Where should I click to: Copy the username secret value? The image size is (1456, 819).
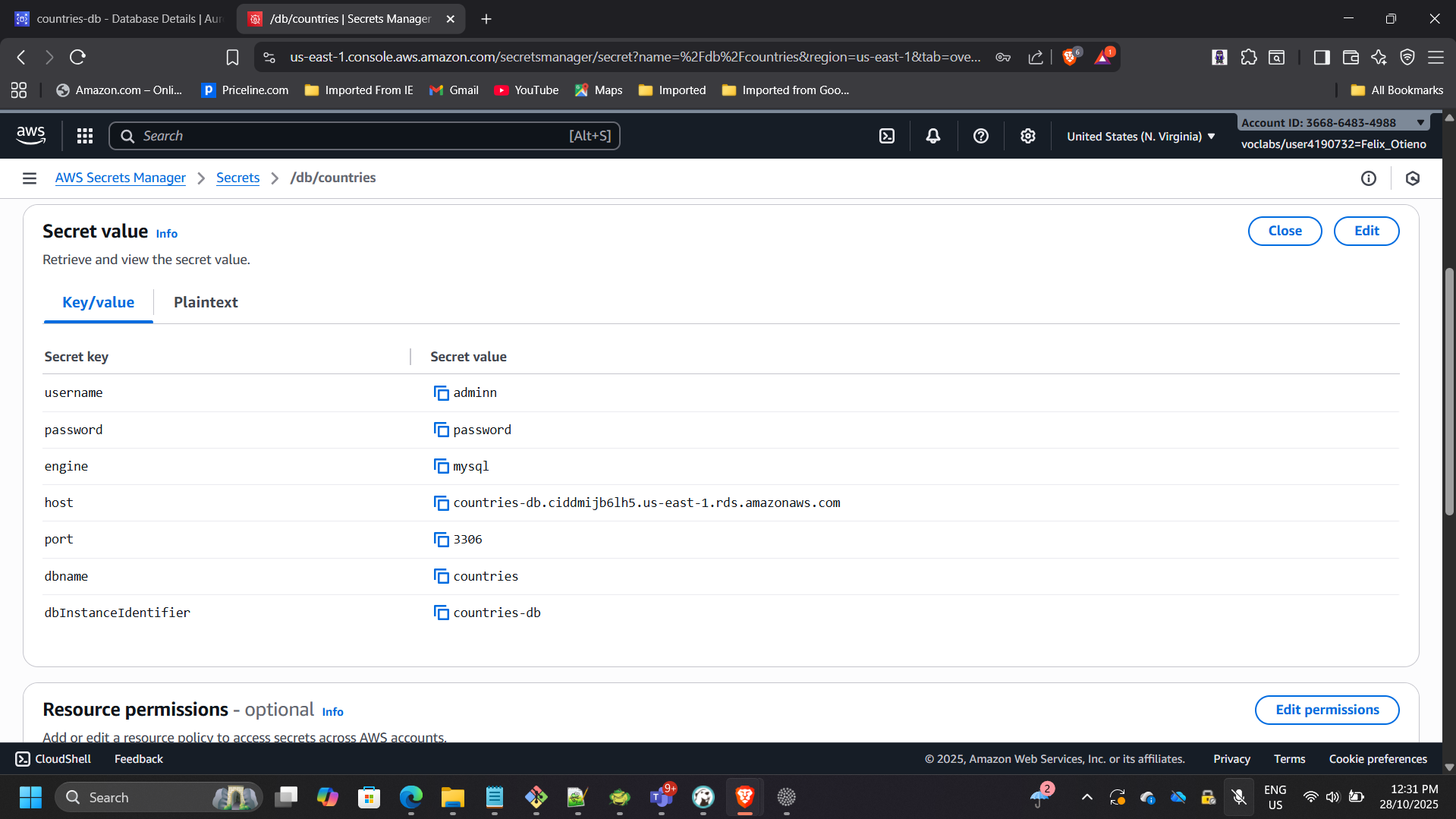pyautogui.click(x=441, y=393)
